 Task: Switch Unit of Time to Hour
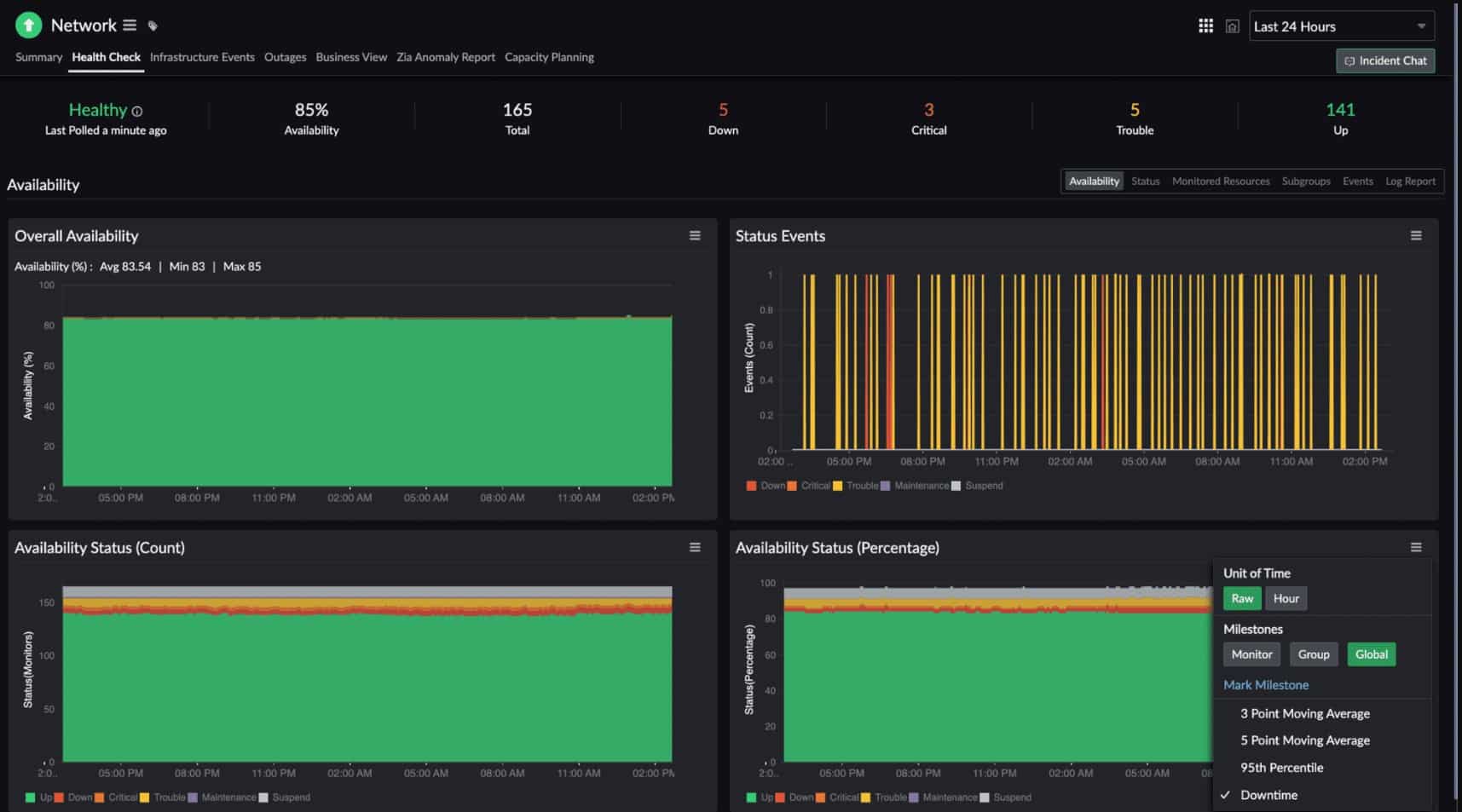[1286, 598]
